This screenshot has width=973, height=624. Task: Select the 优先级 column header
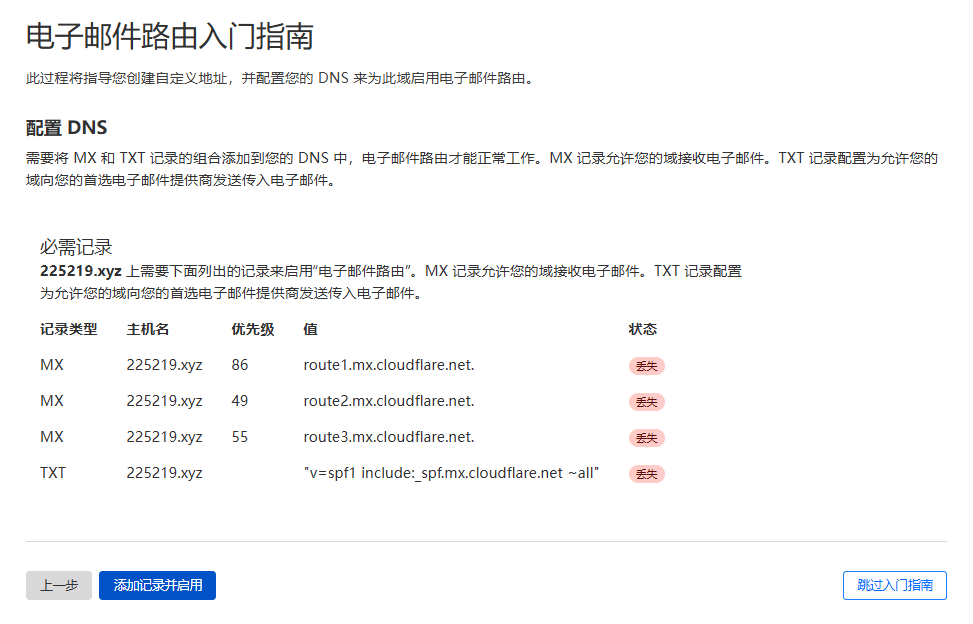(252, 329)
